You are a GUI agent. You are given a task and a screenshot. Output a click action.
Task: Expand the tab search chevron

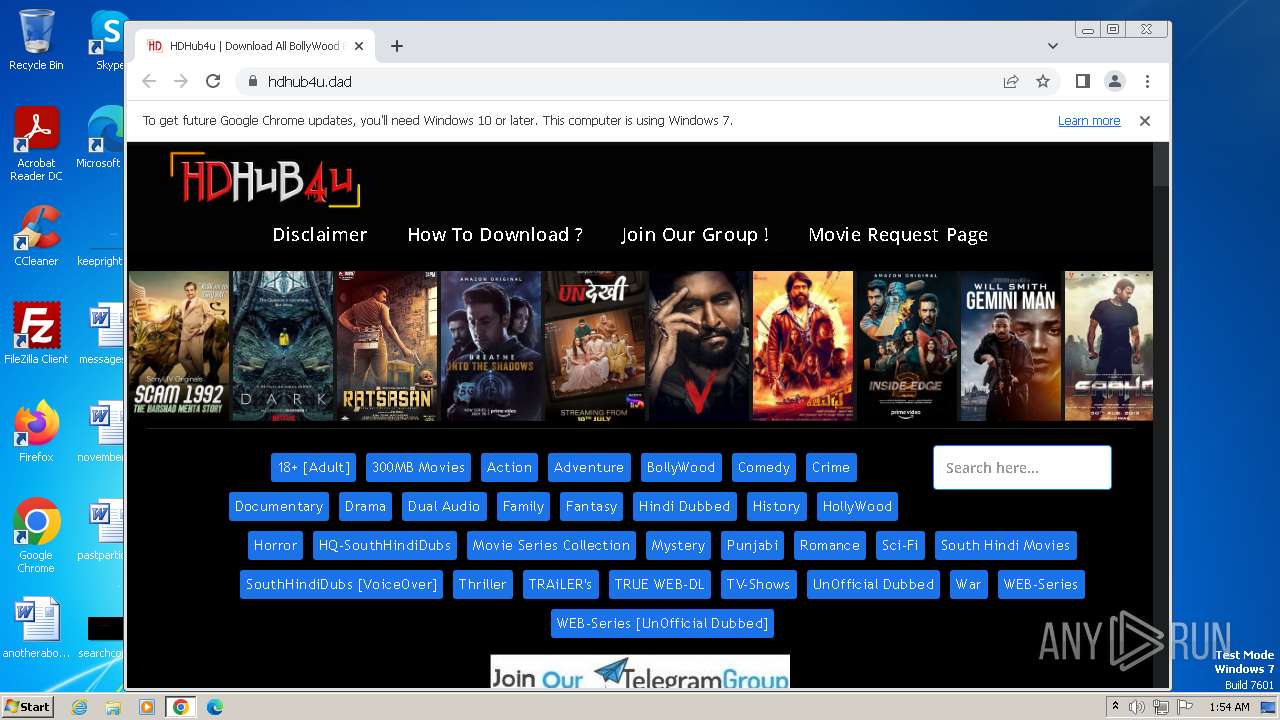point(1053,46)
